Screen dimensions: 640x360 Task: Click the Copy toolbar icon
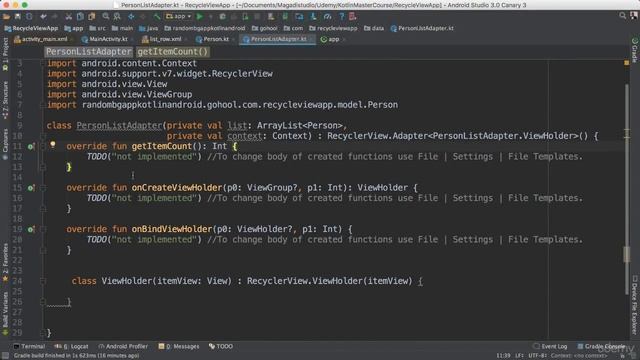click(x=80, y=17)
